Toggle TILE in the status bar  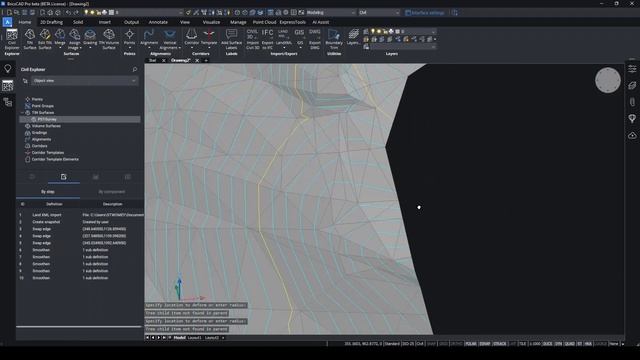(x=523, y=344)
